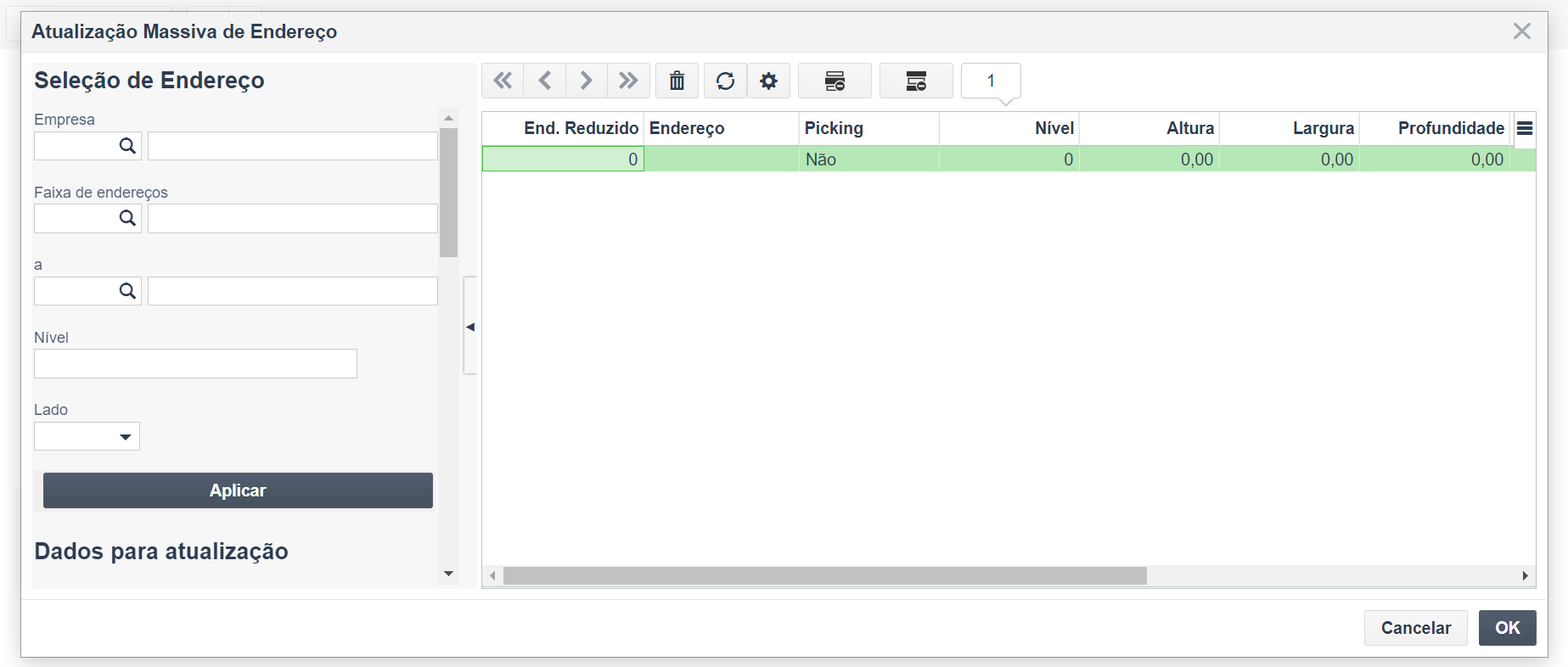Open lookup for the 'a' end address

tap(127, 291)
